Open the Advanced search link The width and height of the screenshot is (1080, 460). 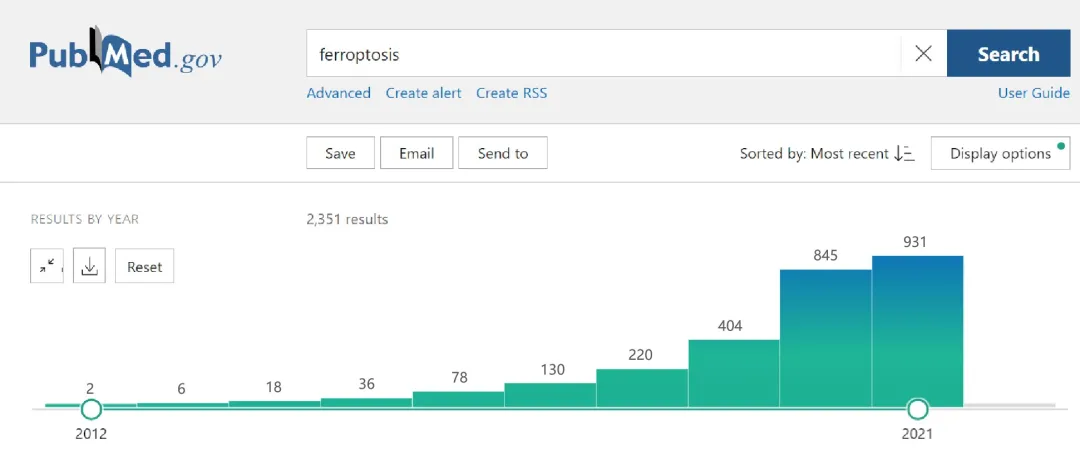338,93
